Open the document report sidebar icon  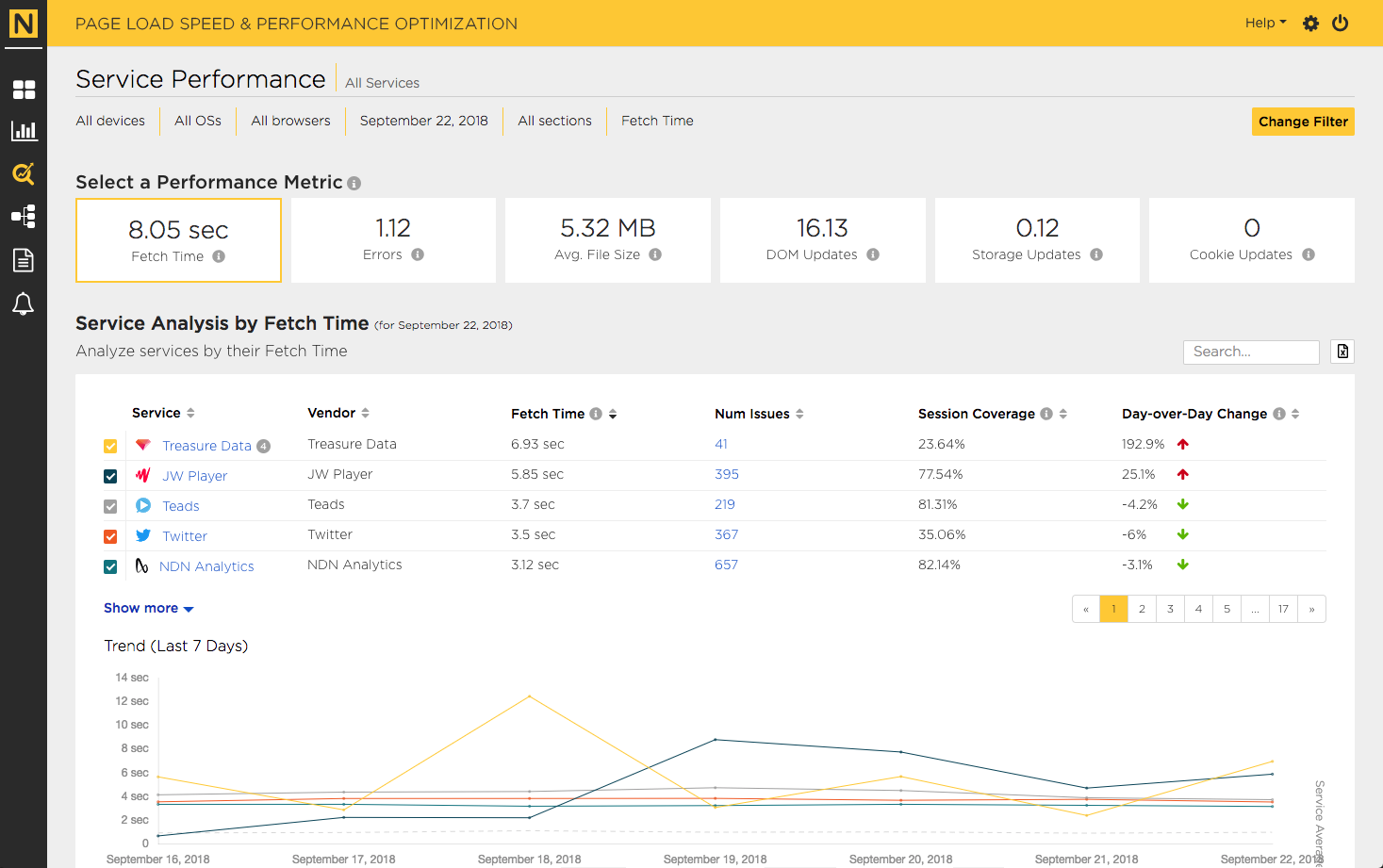tap(24, 260)
